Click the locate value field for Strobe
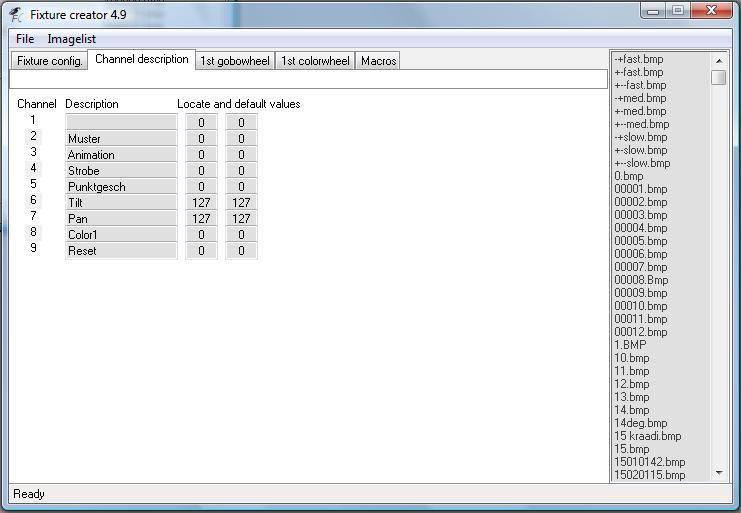Image resolution: width=741 pixels, height=513 pixels. tap(201, 171)
